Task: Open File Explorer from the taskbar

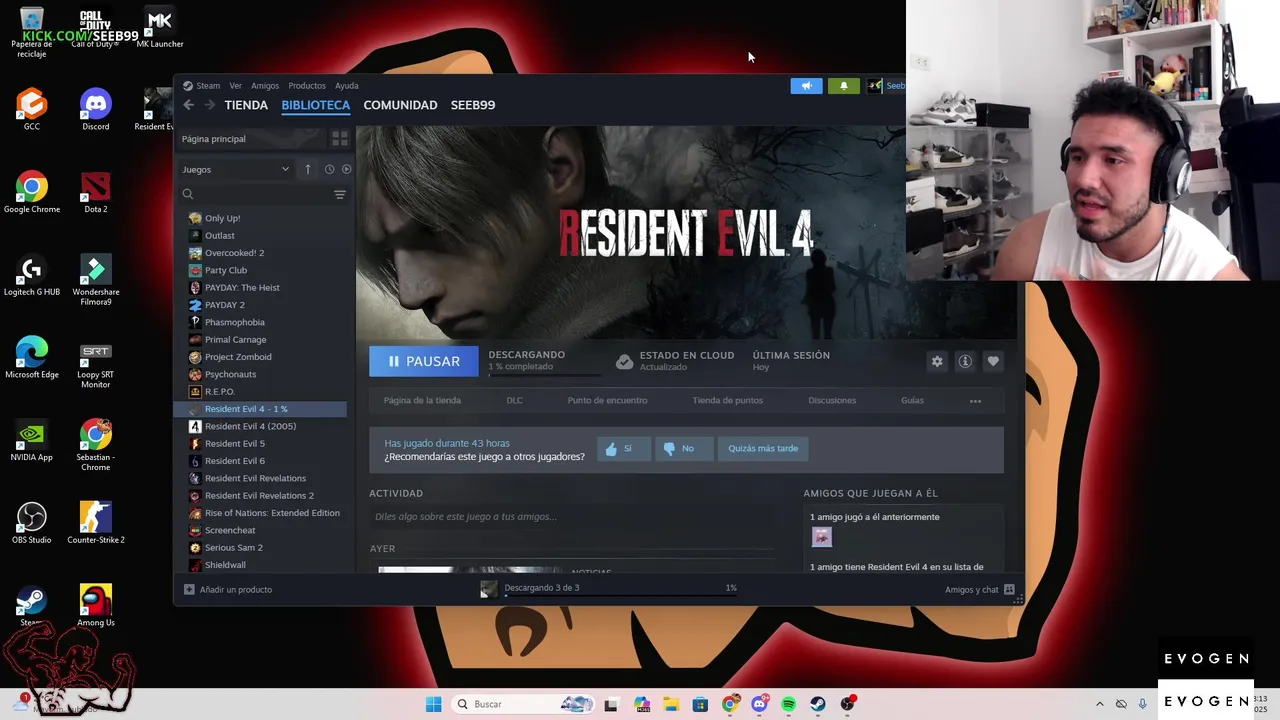Action: point(670,704)
